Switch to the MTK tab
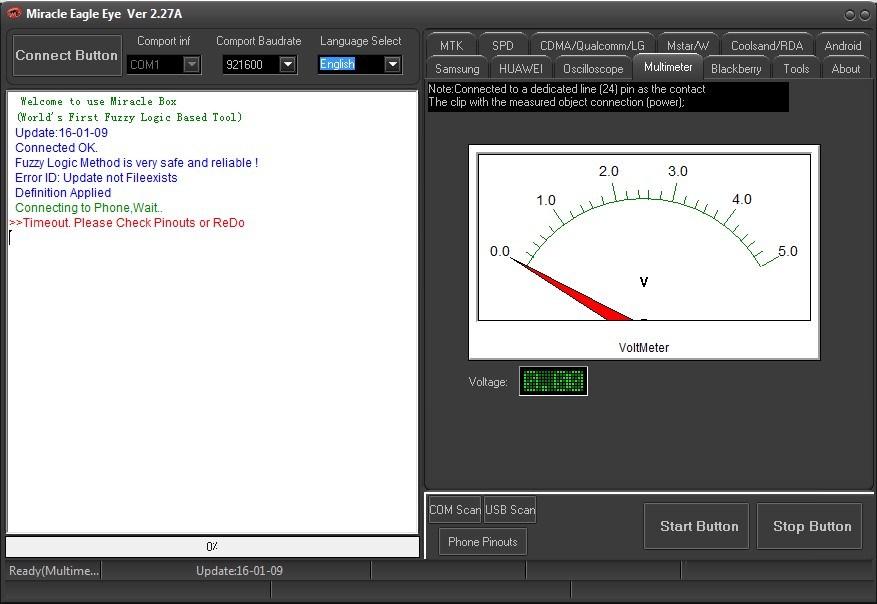The image size is (877, 604). click(451, 46)
